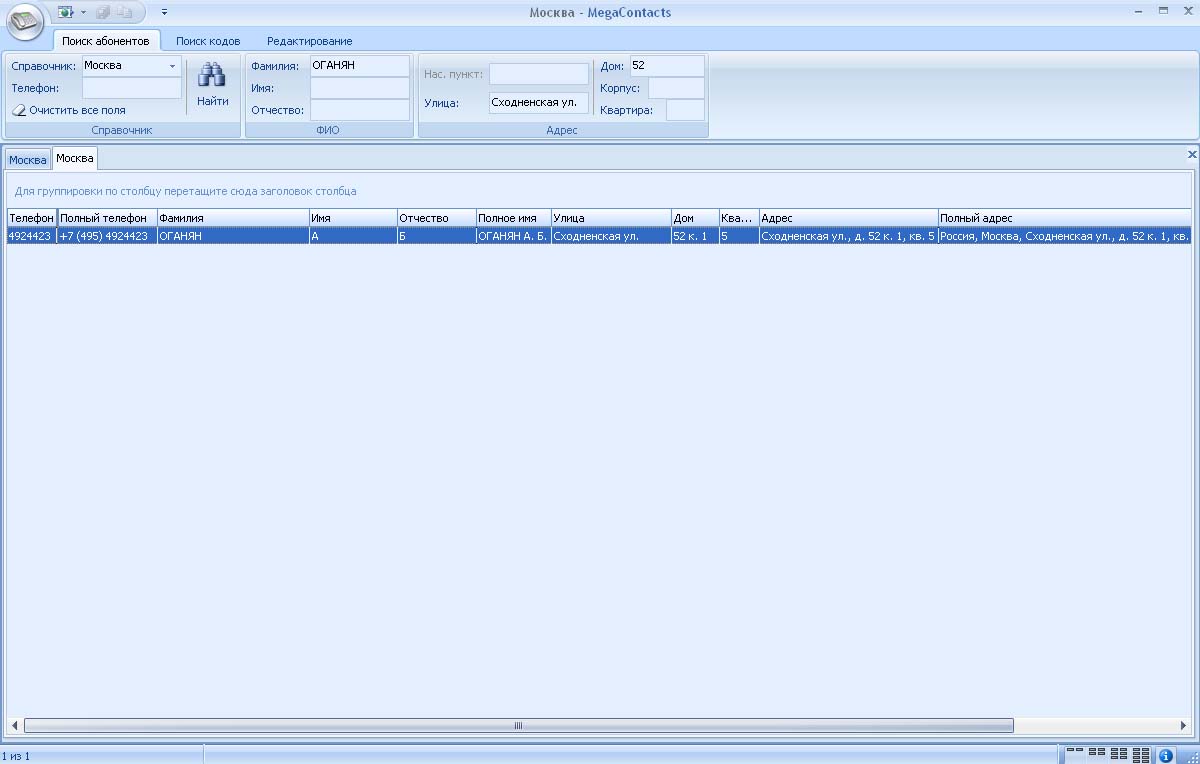Viewport: 1200px width, 764px height.
Task: Expand the Справочник combo box showing Москва
Action: (x=172, y=66)
